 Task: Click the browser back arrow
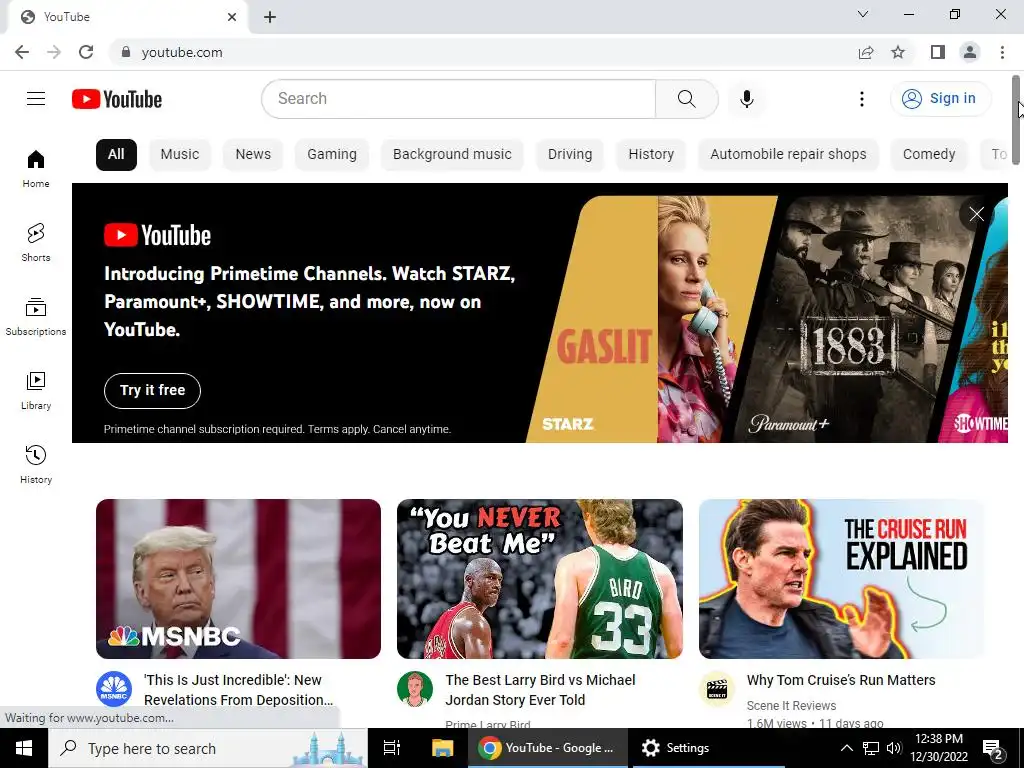point(22,52)
